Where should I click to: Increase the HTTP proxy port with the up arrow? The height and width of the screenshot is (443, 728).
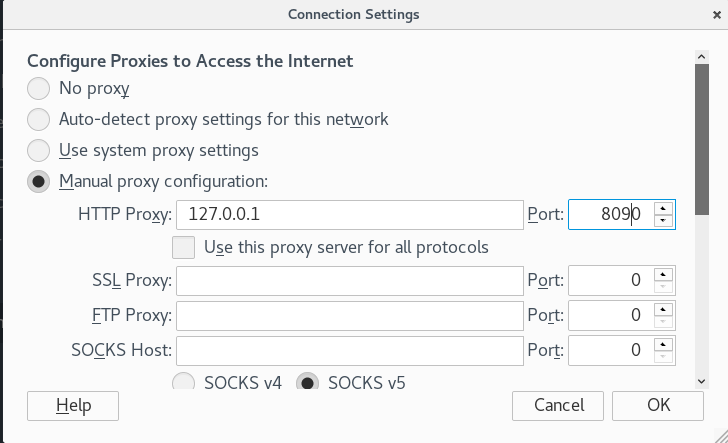point(663,208)
